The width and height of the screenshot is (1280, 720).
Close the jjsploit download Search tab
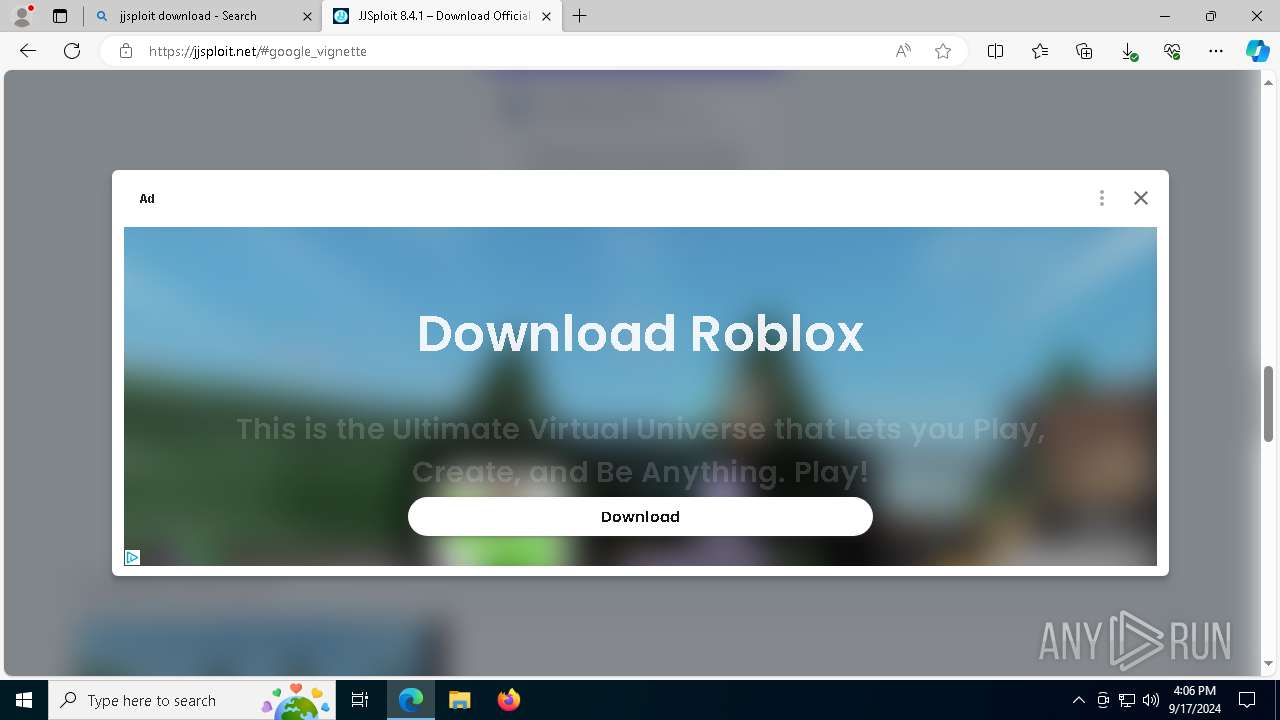[307, 16]
